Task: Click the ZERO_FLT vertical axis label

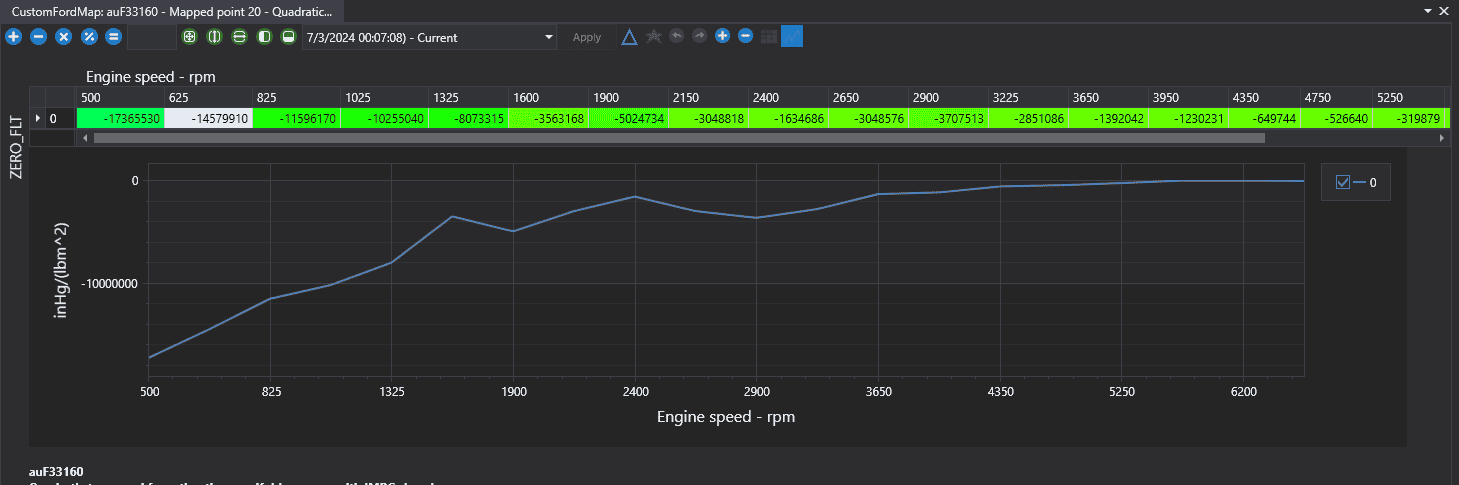Action: [x=15, y=145]
